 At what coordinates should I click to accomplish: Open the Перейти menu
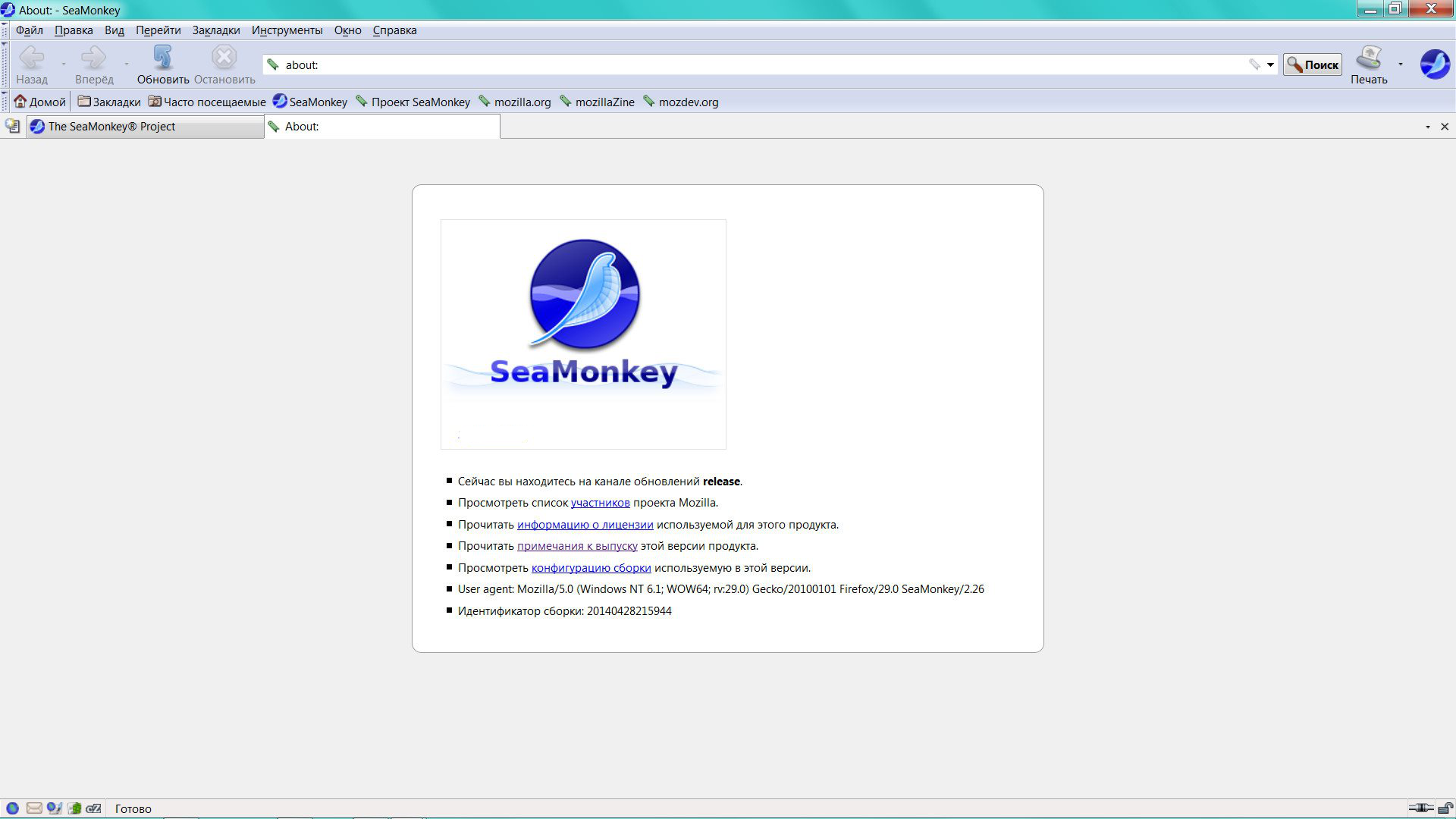pos(158,30)
